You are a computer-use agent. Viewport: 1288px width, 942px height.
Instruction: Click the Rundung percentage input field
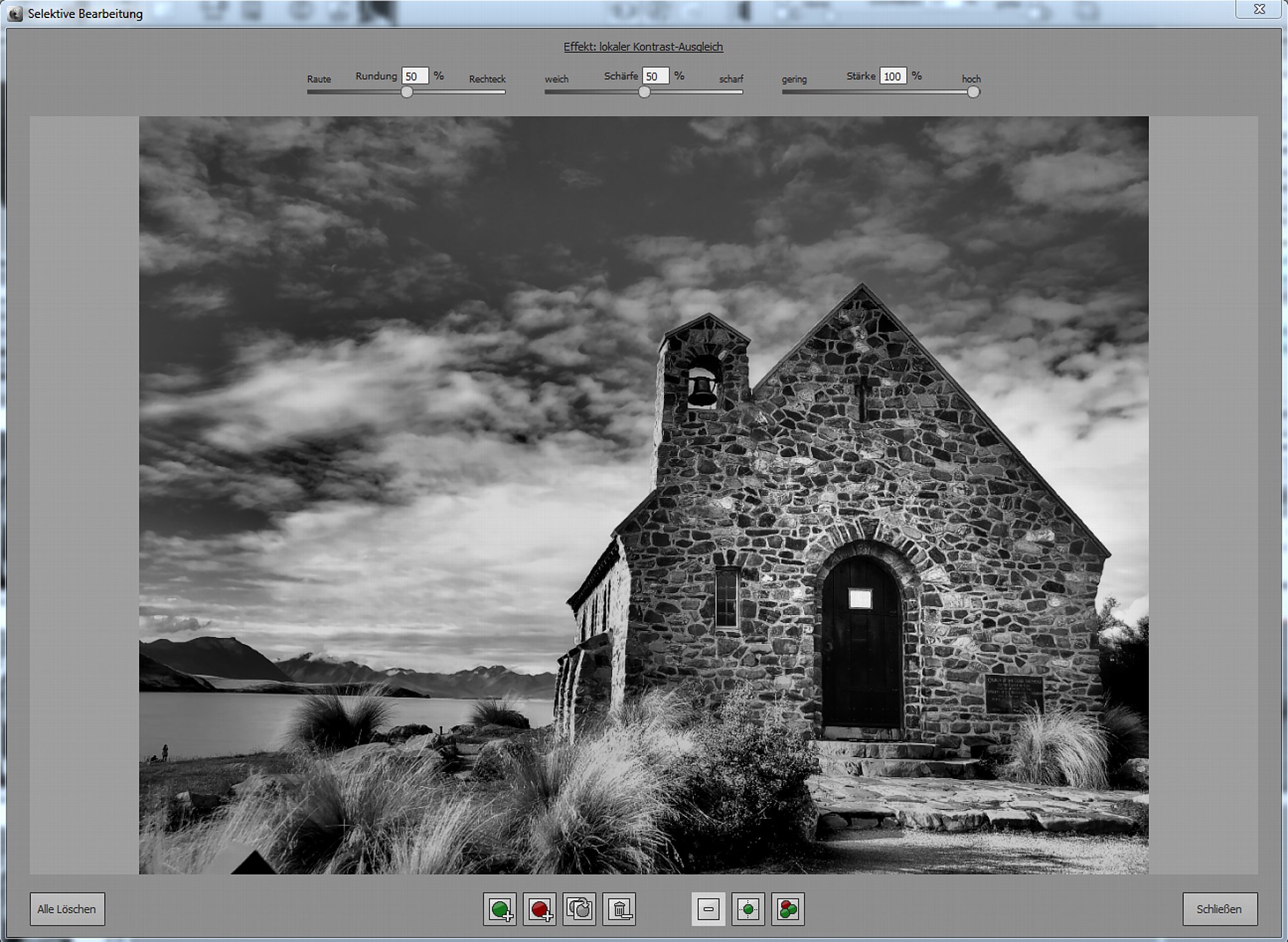click(415, 76)
